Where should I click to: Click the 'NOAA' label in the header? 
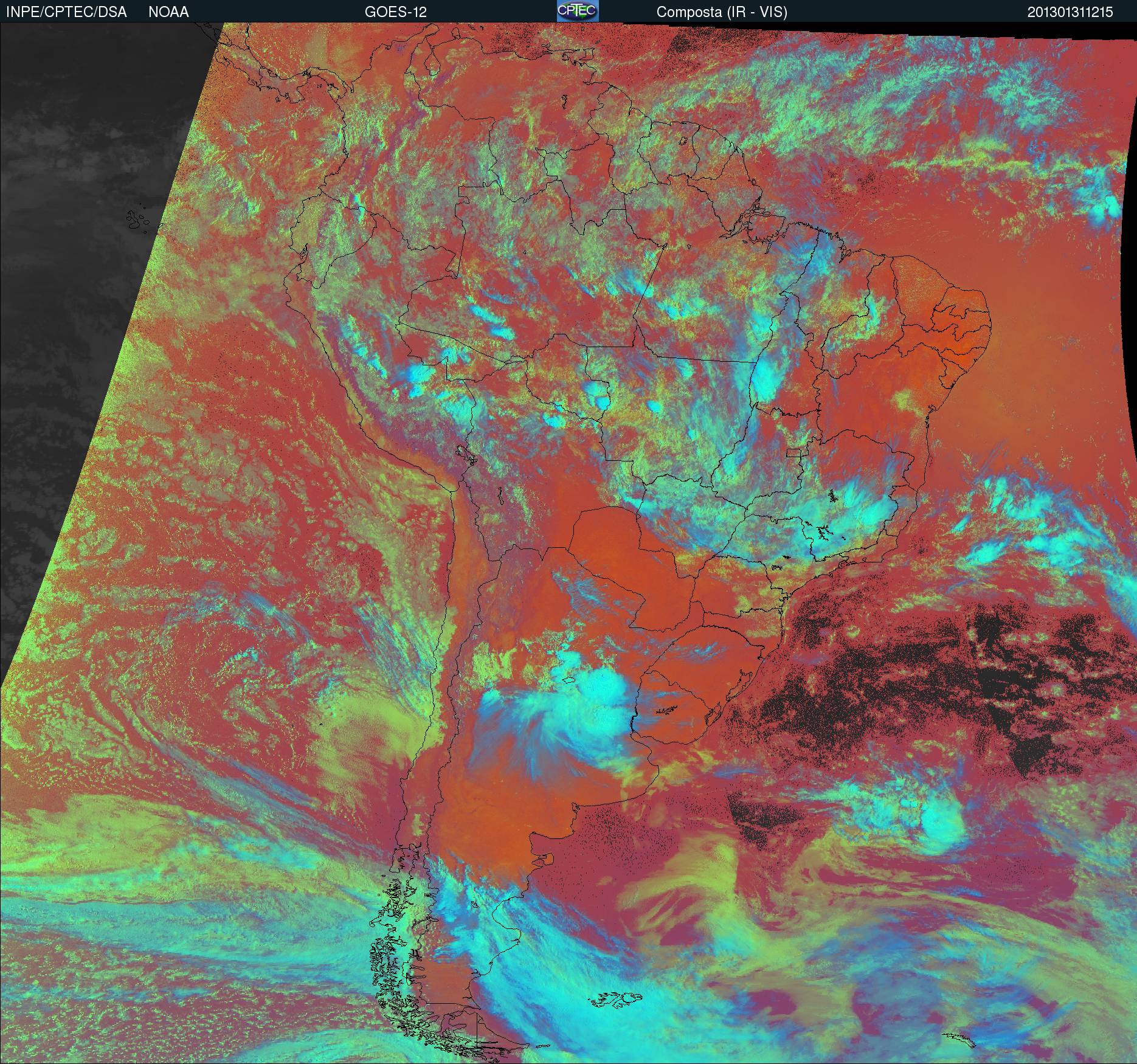168,12
